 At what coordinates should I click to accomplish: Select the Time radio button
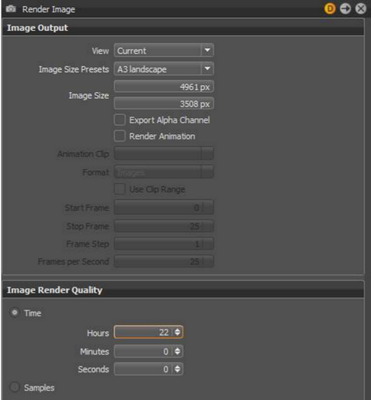coord(15,313)
